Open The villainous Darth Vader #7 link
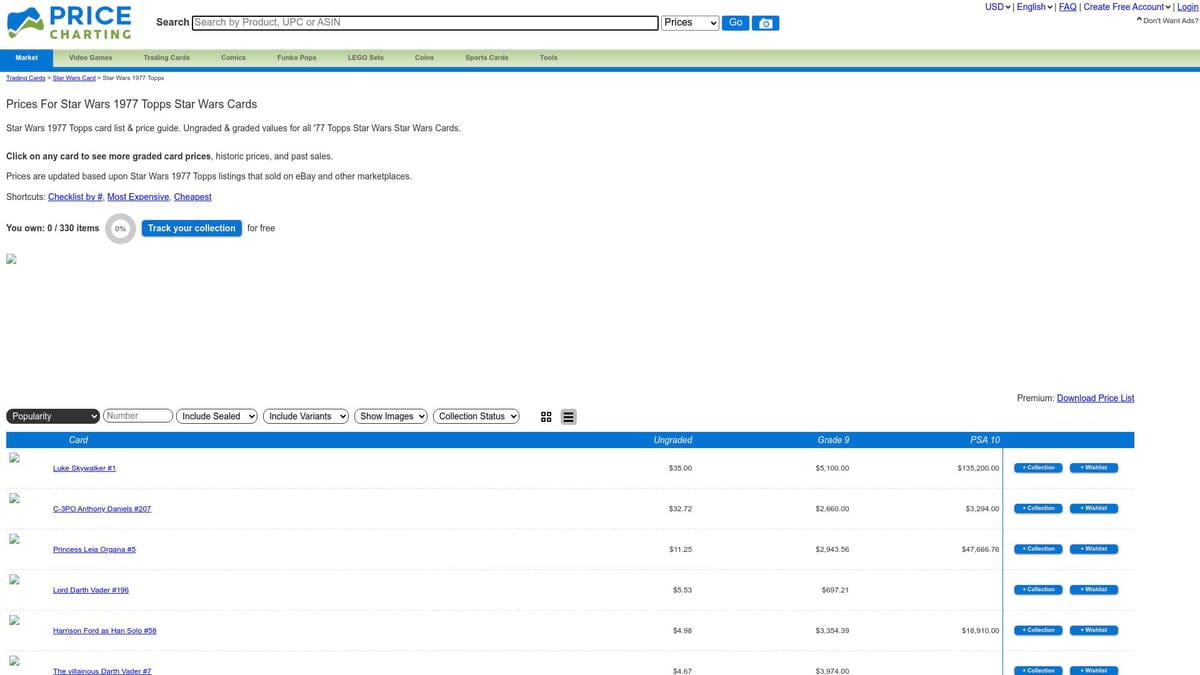The width and height of the screenshot is (1200, 675). coord(102,671)
